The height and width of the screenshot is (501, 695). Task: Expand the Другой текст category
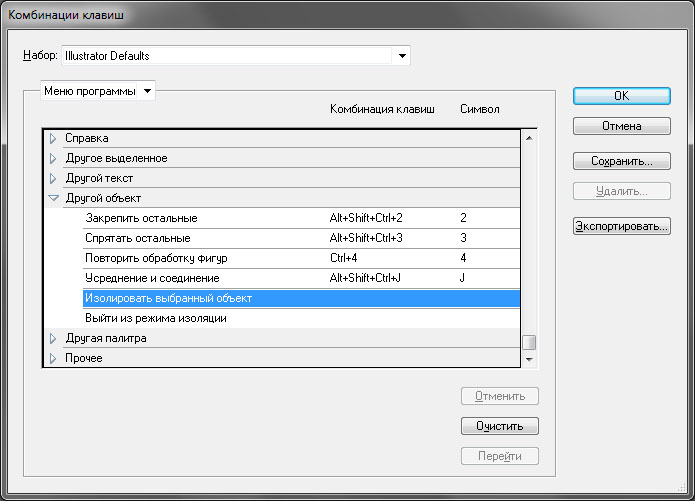(x=53, y=178)
